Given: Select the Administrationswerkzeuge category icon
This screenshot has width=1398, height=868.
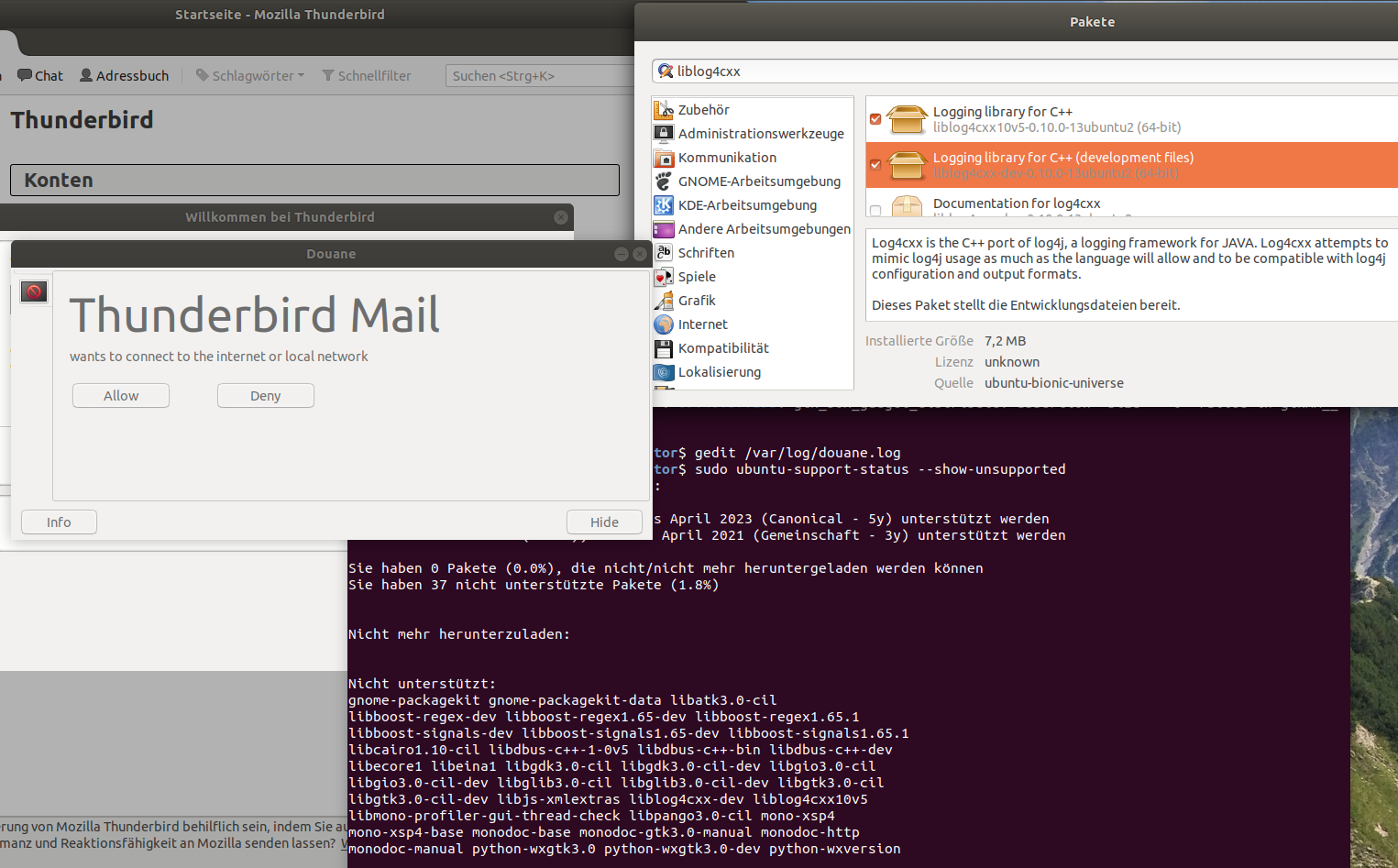Looking at the screenshot, I should [664, 134].
